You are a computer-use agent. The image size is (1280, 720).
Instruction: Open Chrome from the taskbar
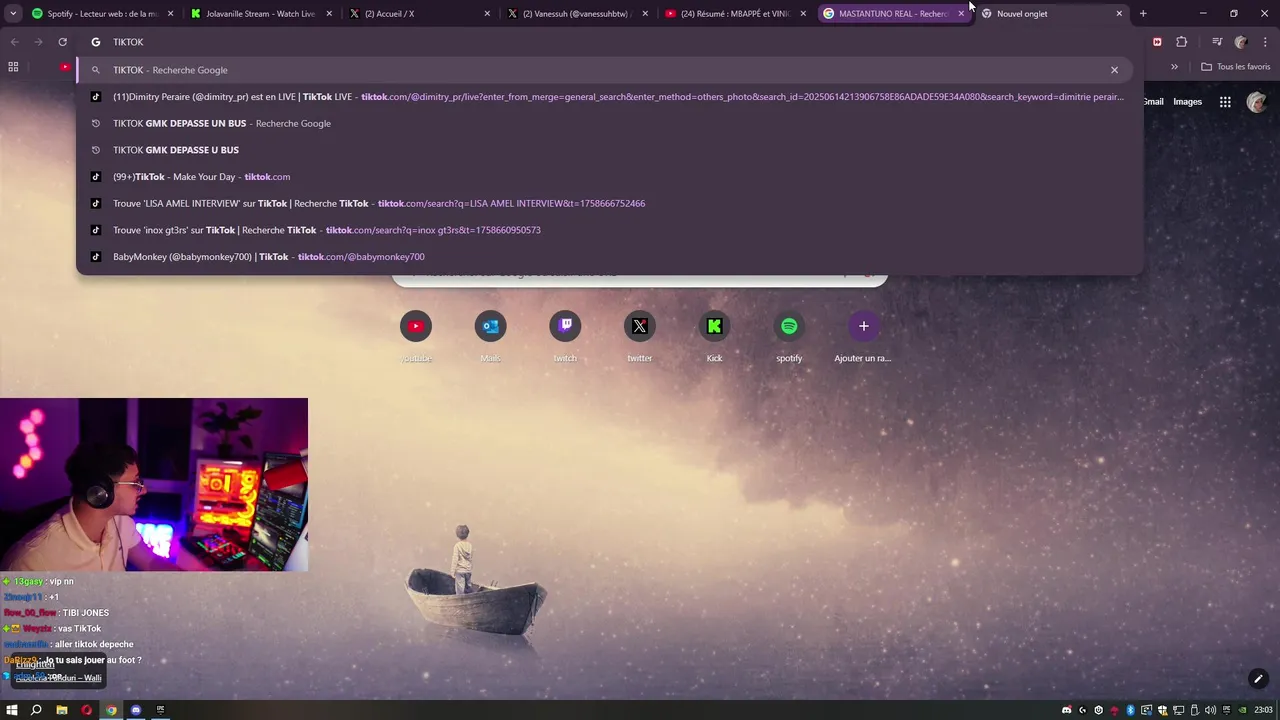click(x=111, y=710)
